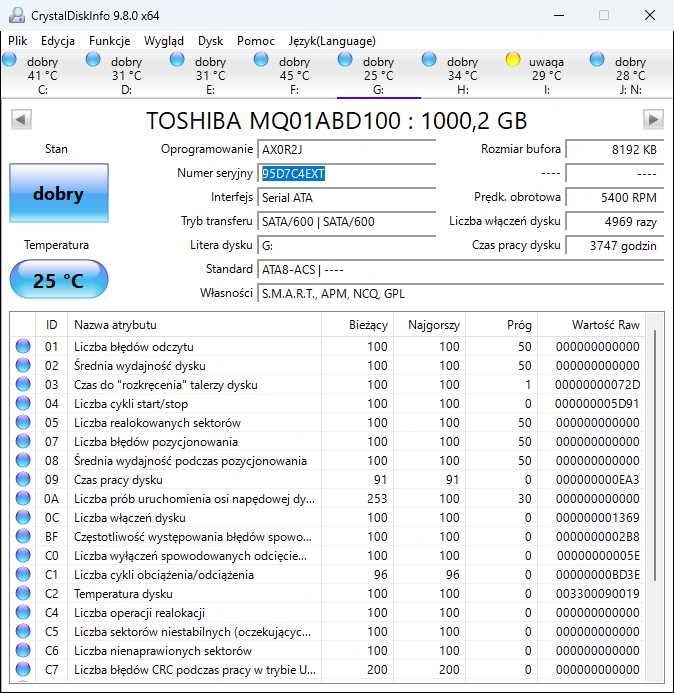Click the G: drive letter field

(x=347, y=245)
